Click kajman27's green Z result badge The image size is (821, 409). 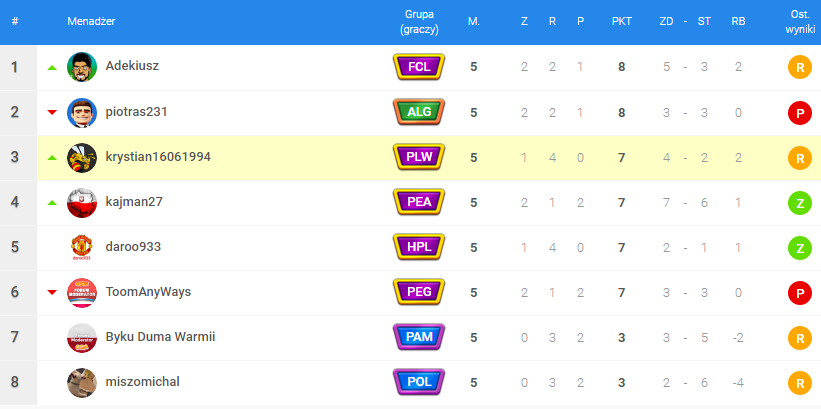pyautogui.click(x=798, y=203)
